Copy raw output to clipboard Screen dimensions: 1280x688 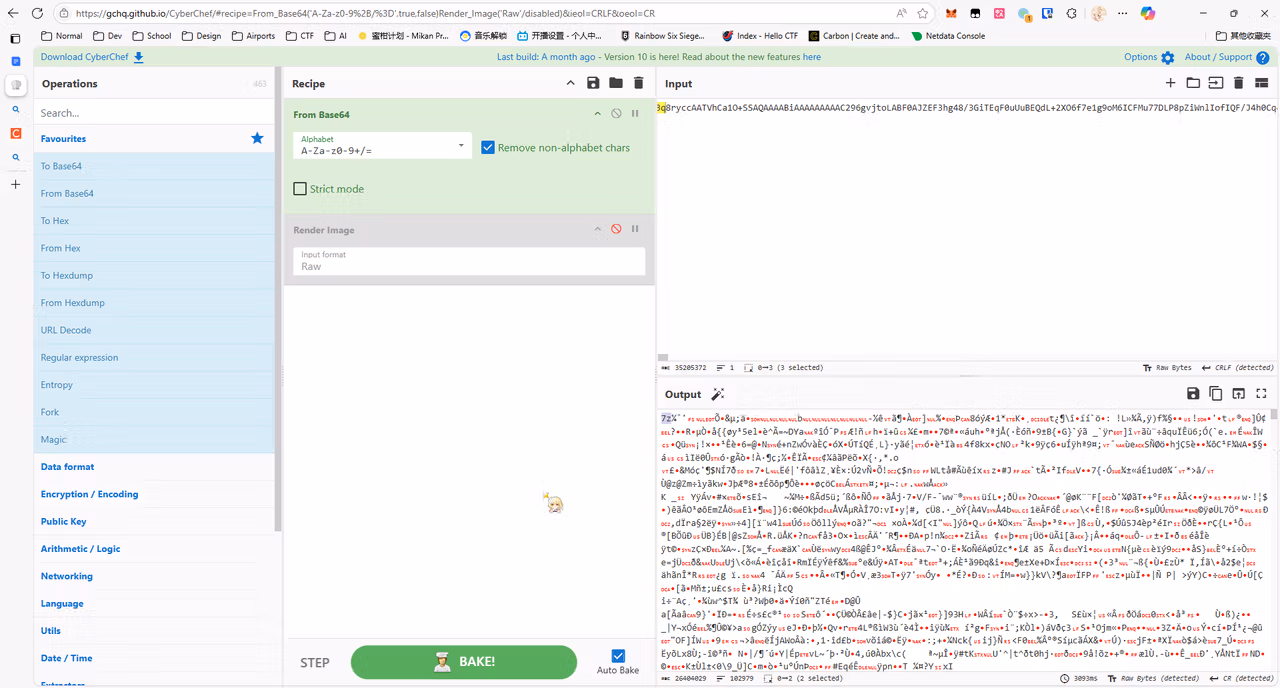click(1216, 394)
